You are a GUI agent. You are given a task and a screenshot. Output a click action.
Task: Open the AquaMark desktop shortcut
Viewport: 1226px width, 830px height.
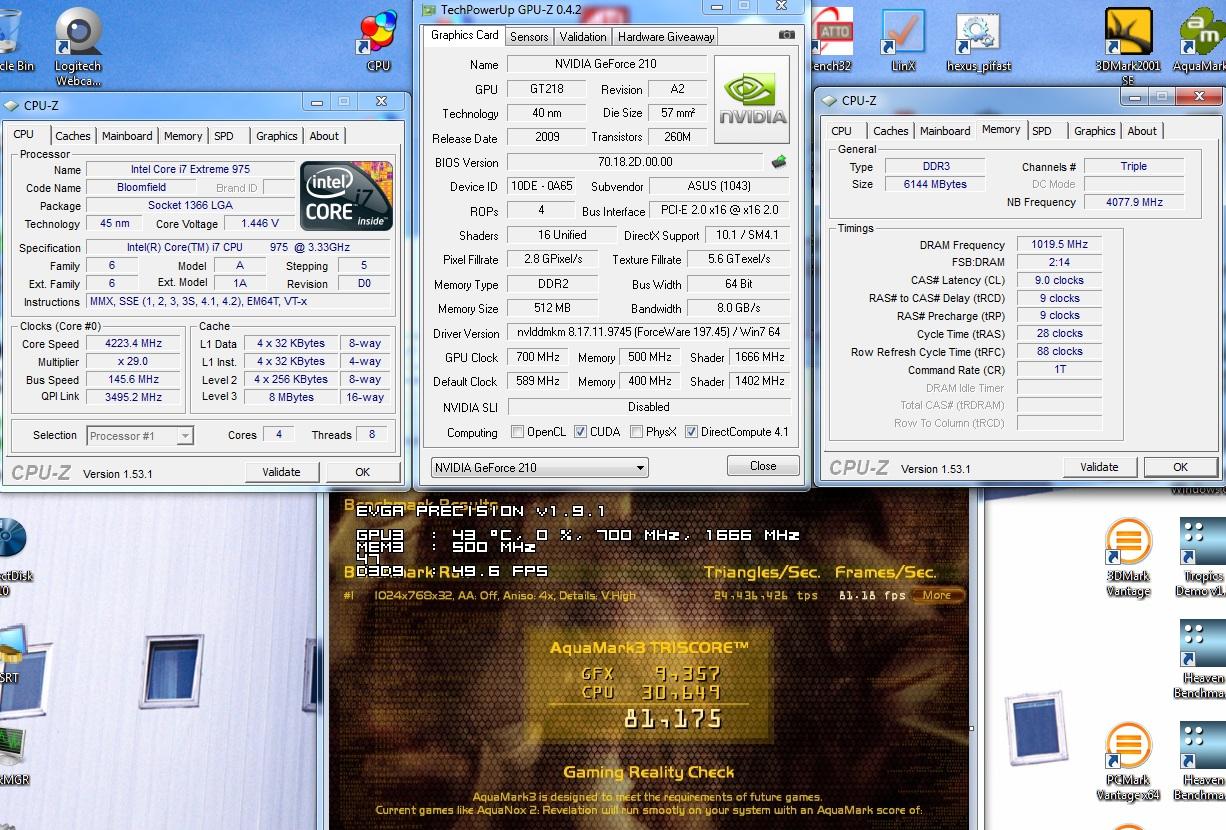(1201, 42)
